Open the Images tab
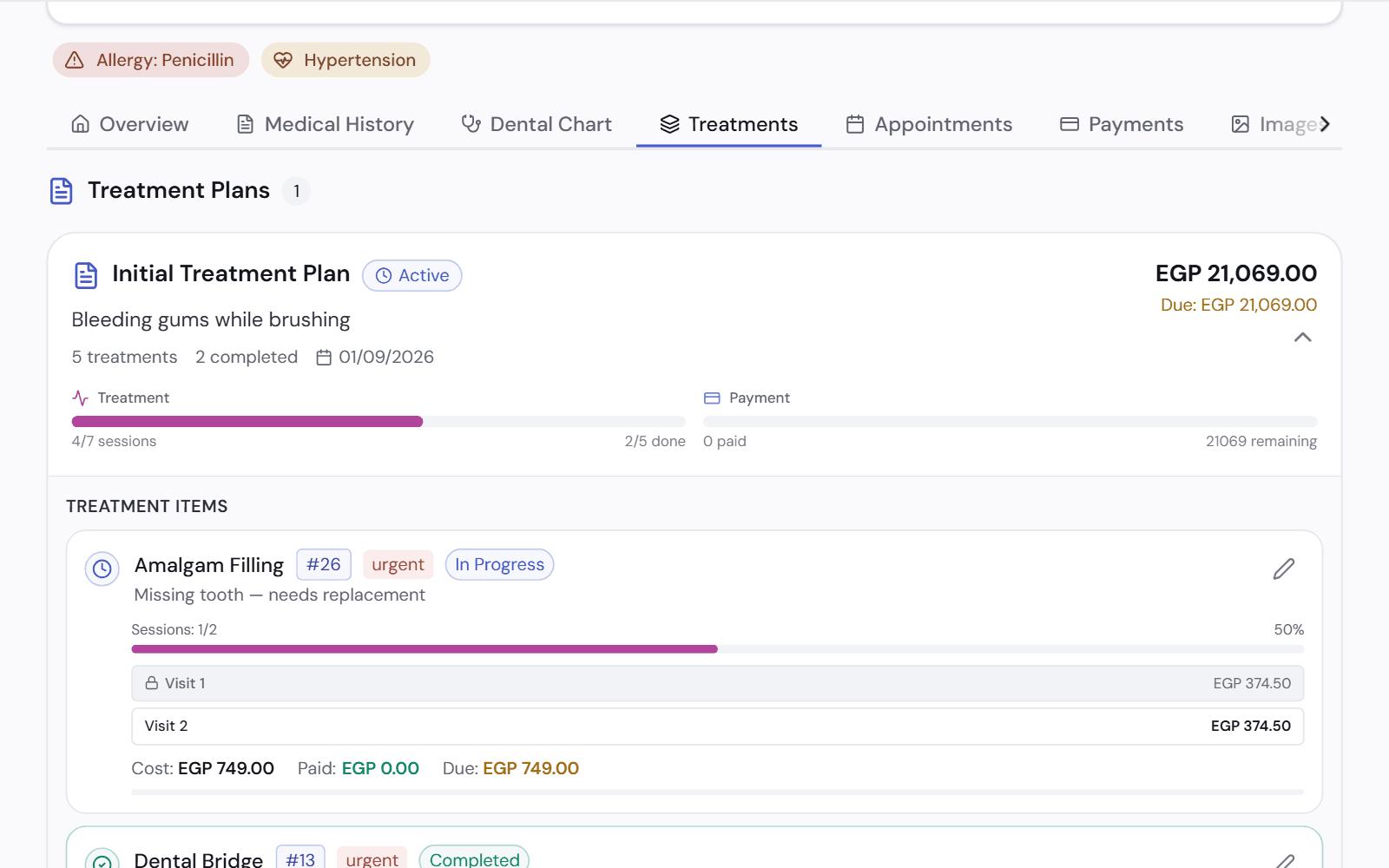Image resolution: width=1389 pixels, height=868 pixels. [1279, 124]
